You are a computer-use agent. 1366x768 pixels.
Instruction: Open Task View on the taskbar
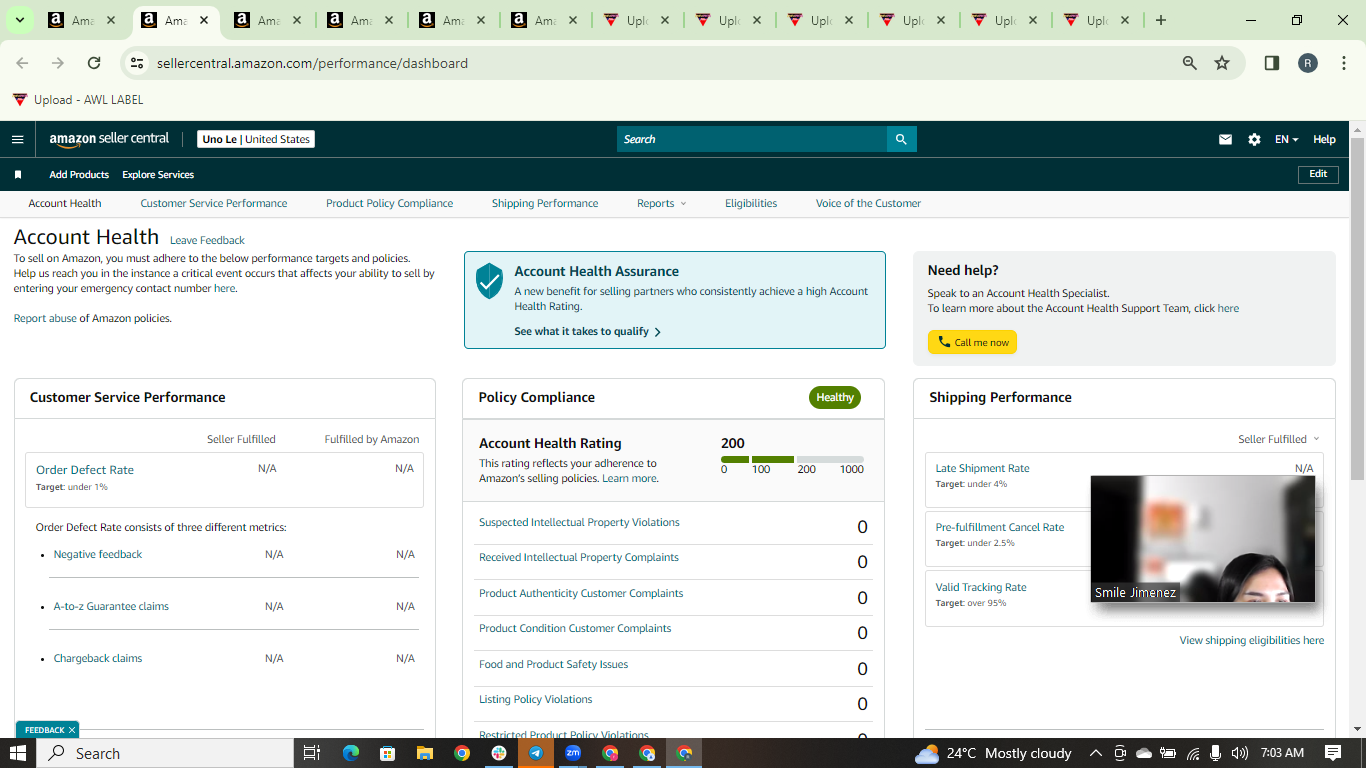311,753
